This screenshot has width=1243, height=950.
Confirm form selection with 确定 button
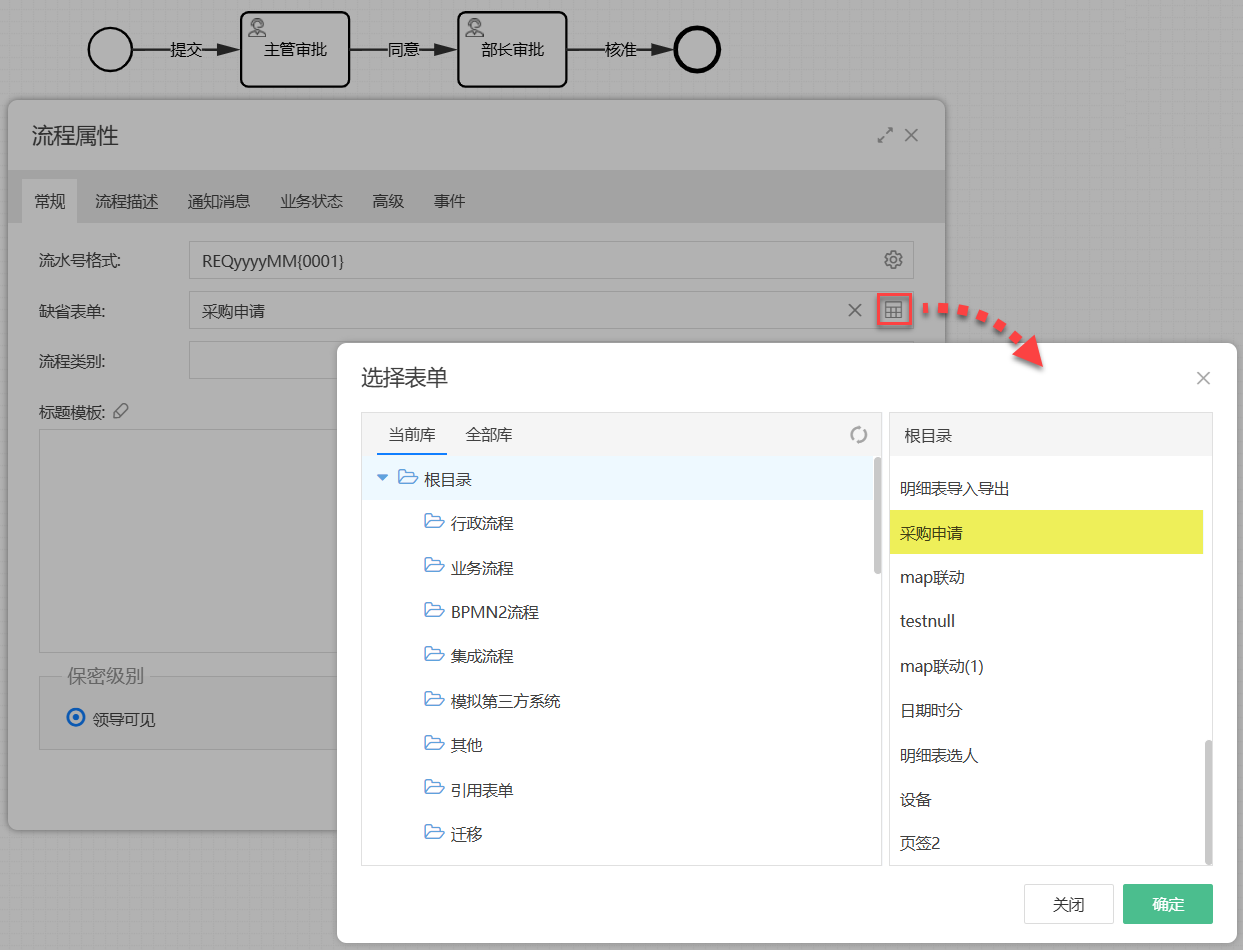coord(1167,903)
